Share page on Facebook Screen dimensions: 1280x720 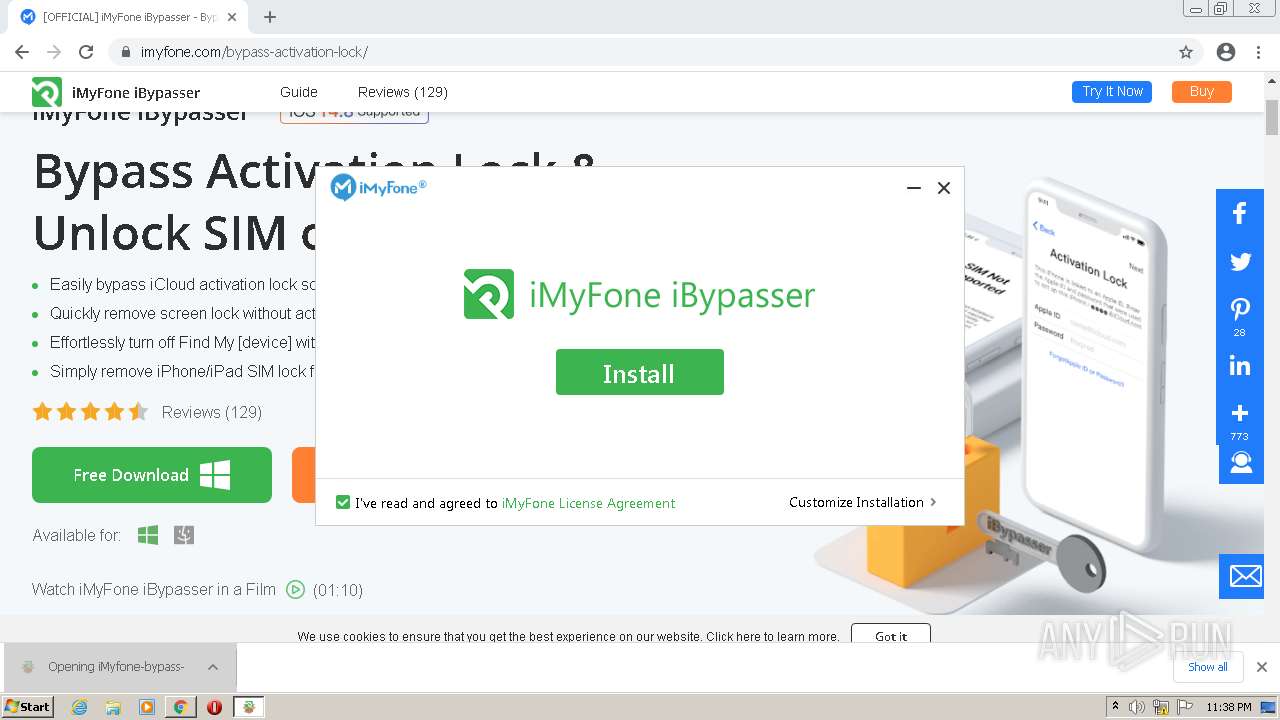(1240, 213)
